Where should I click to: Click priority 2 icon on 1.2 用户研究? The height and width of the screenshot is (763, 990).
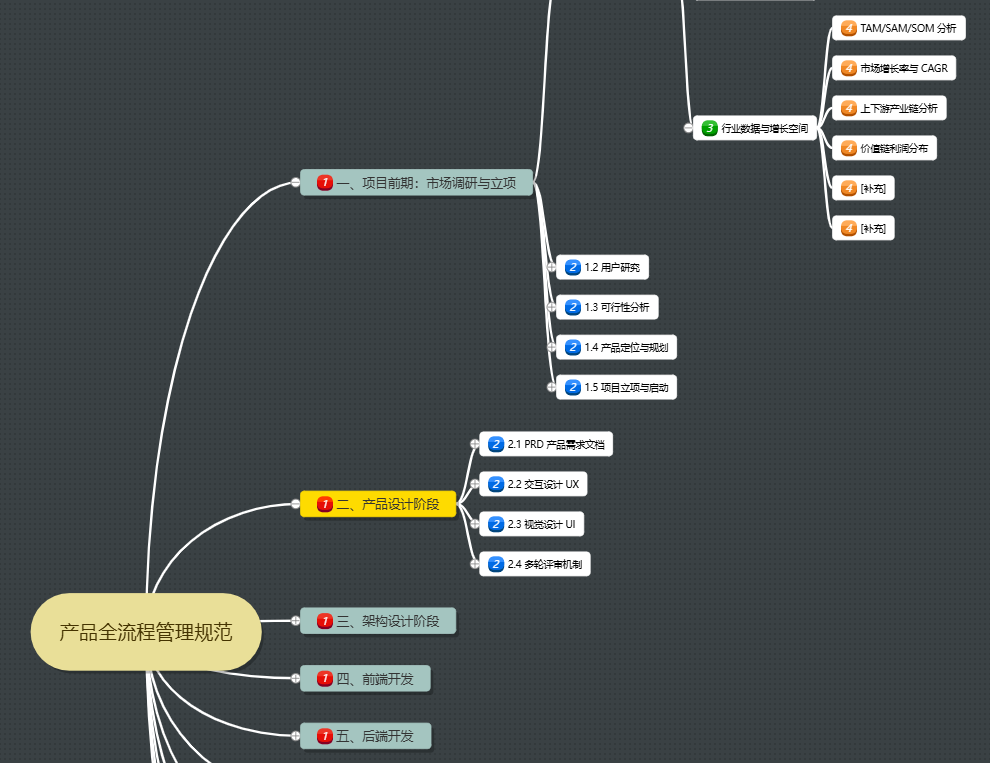pos(573,267)
